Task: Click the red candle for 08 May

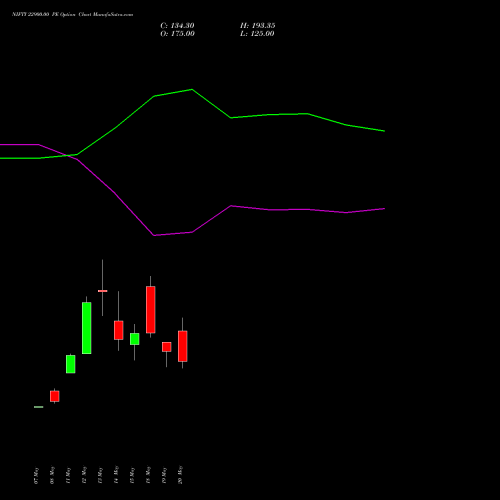Action: 55,396
